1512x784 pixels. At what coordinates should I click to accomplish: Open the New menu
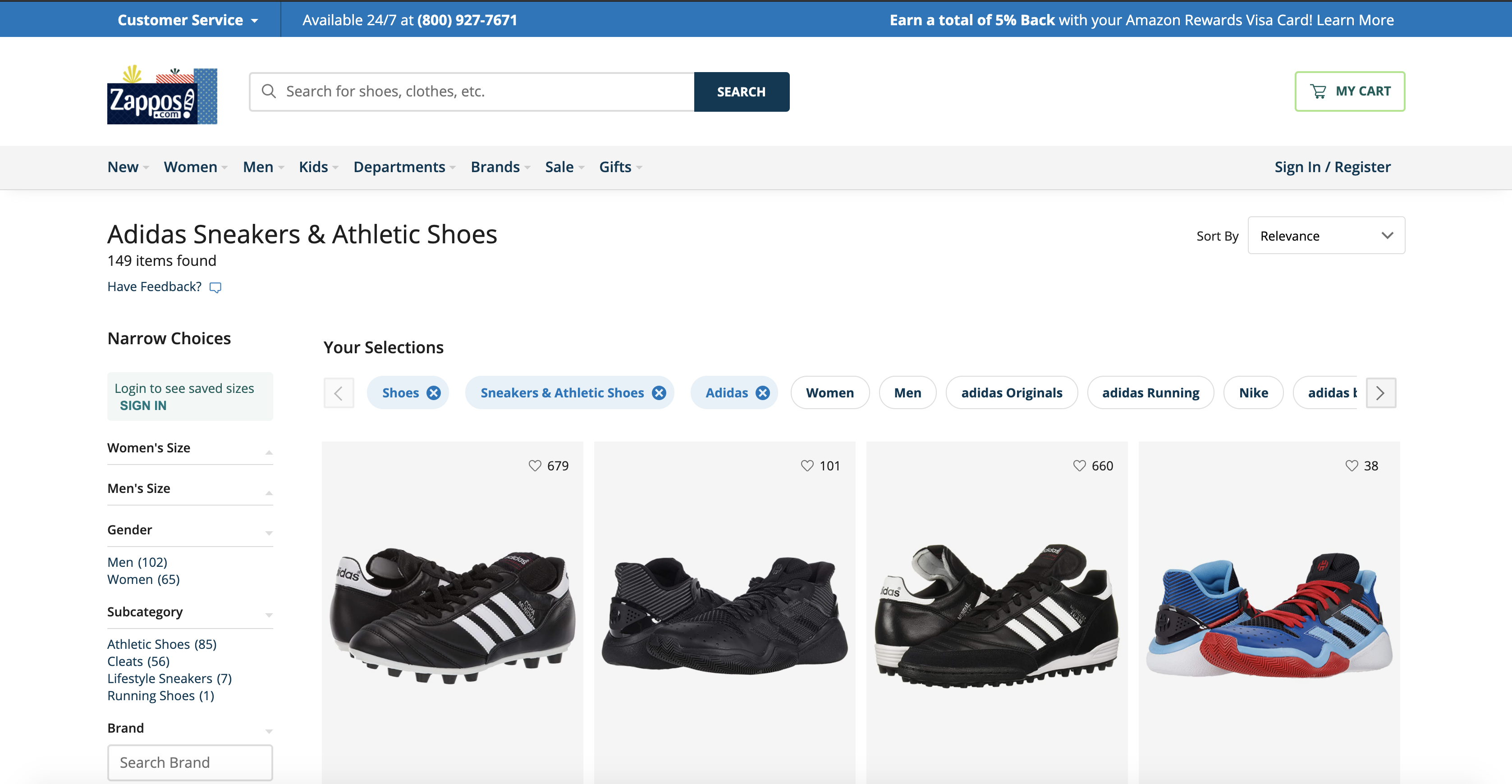(128, 167)
